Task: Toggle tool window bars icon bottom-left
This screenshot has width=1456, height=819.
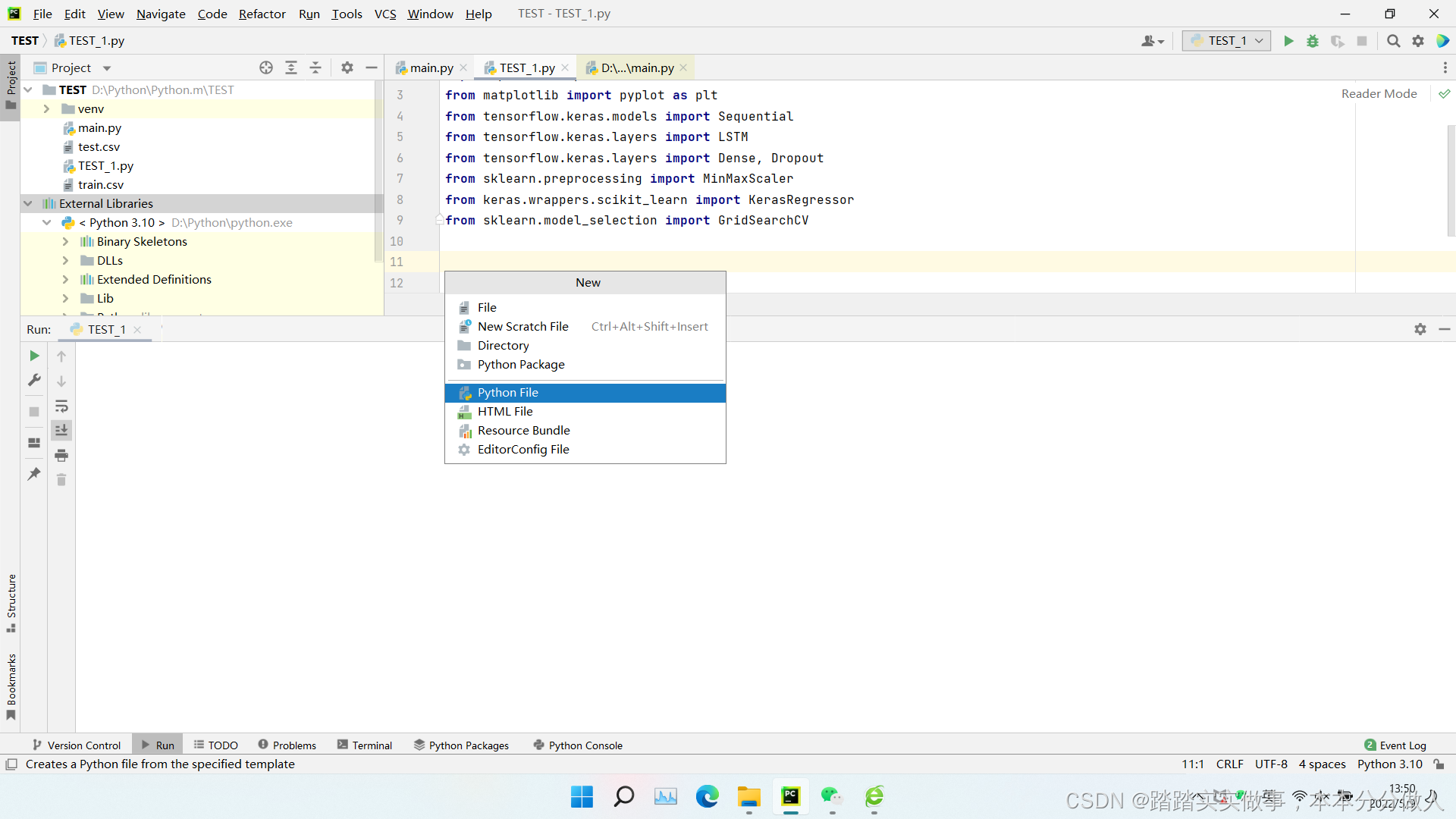Action: click(11, 764)
